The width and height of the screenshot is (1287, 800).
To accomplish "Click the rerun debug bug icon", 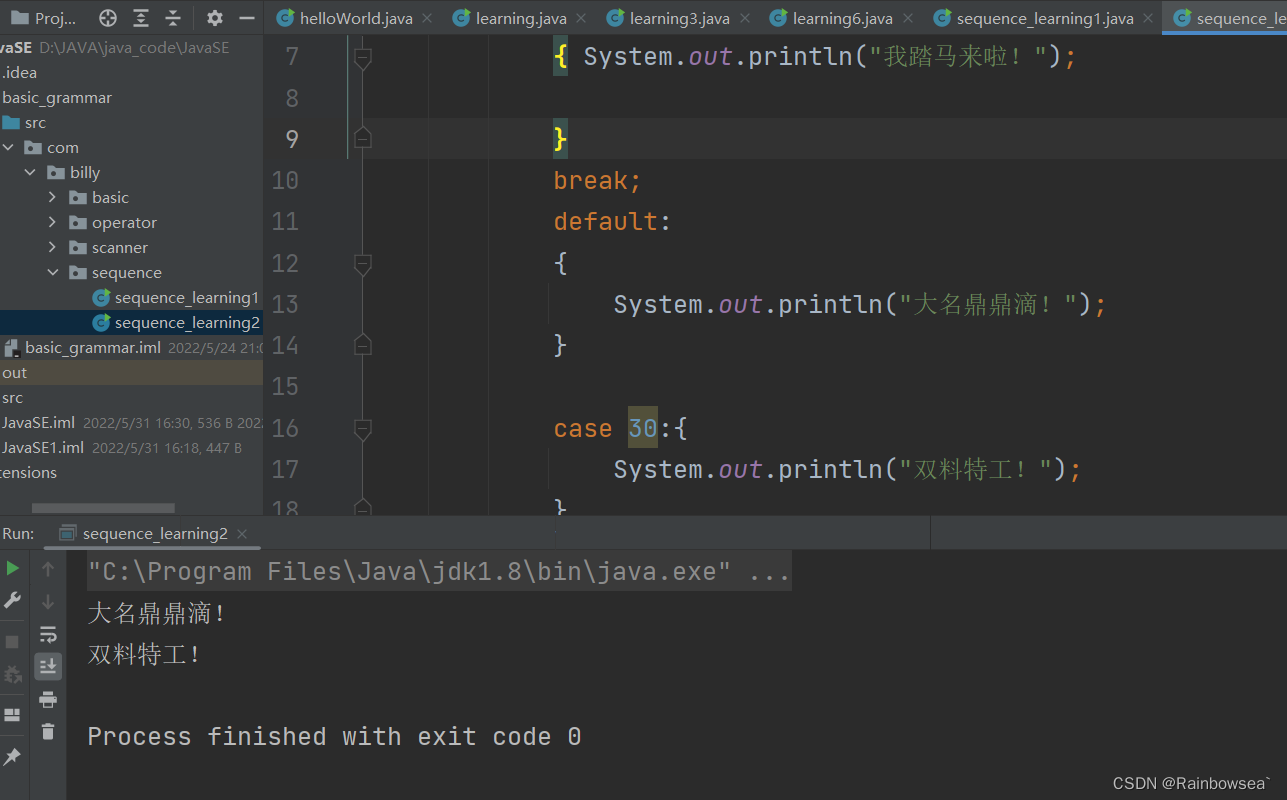I will (12, 675).
